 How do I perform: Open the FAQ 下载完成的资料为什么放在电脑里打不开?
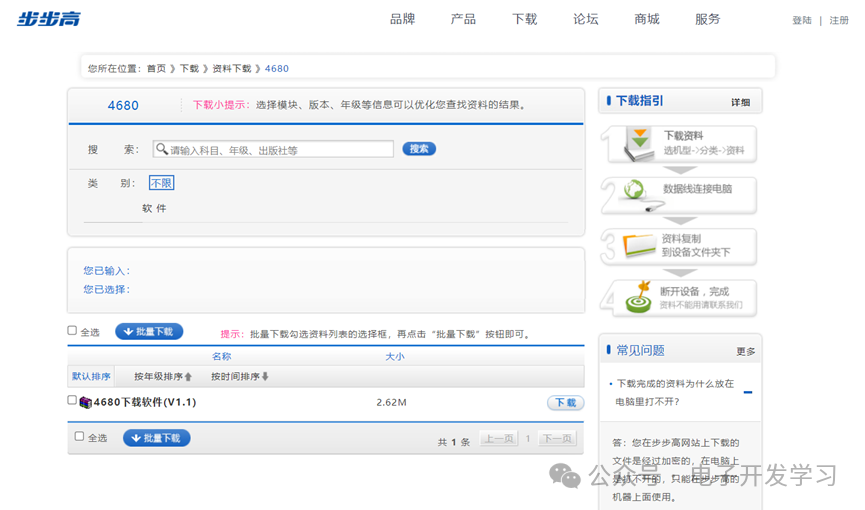click(674, 392)
